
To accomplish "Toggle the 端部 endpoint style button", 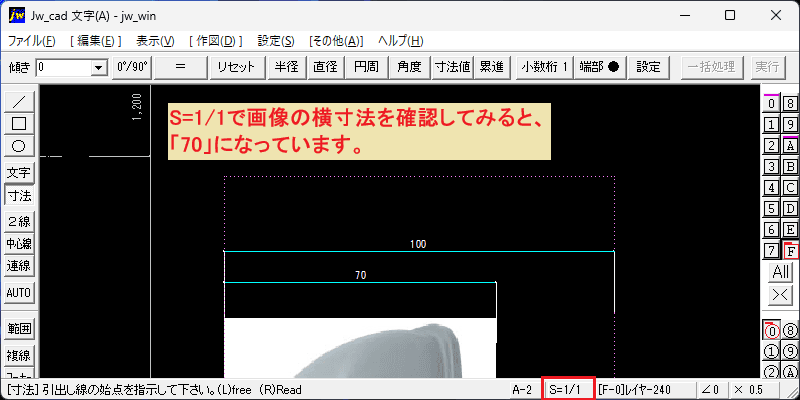I will click(x=600, y=67).
